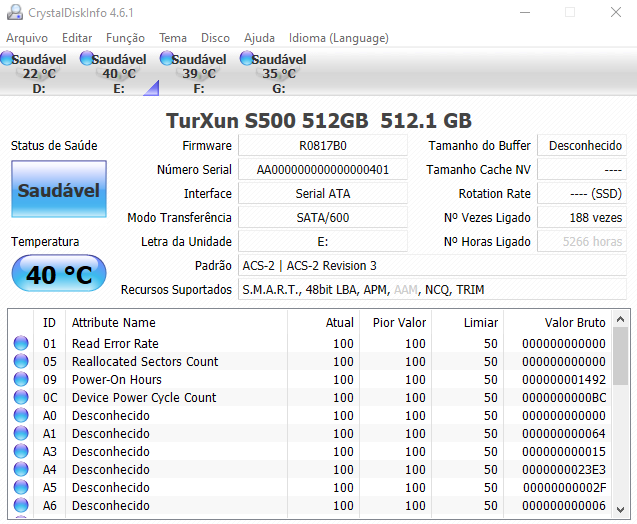Click the status orb for Device Power Cycle Count

pos(21,397)
